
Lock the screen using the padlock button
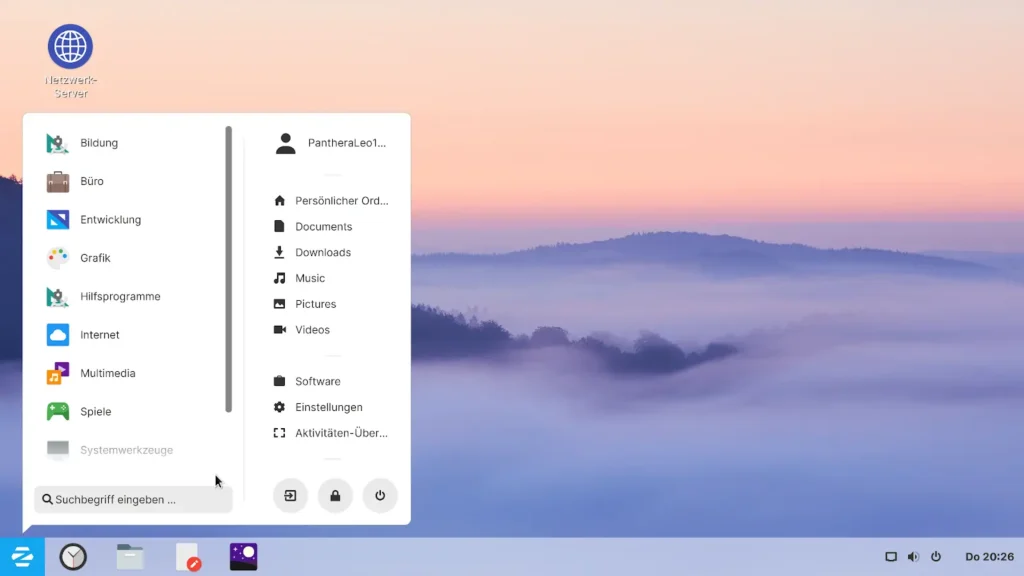[x=335, y=496]
